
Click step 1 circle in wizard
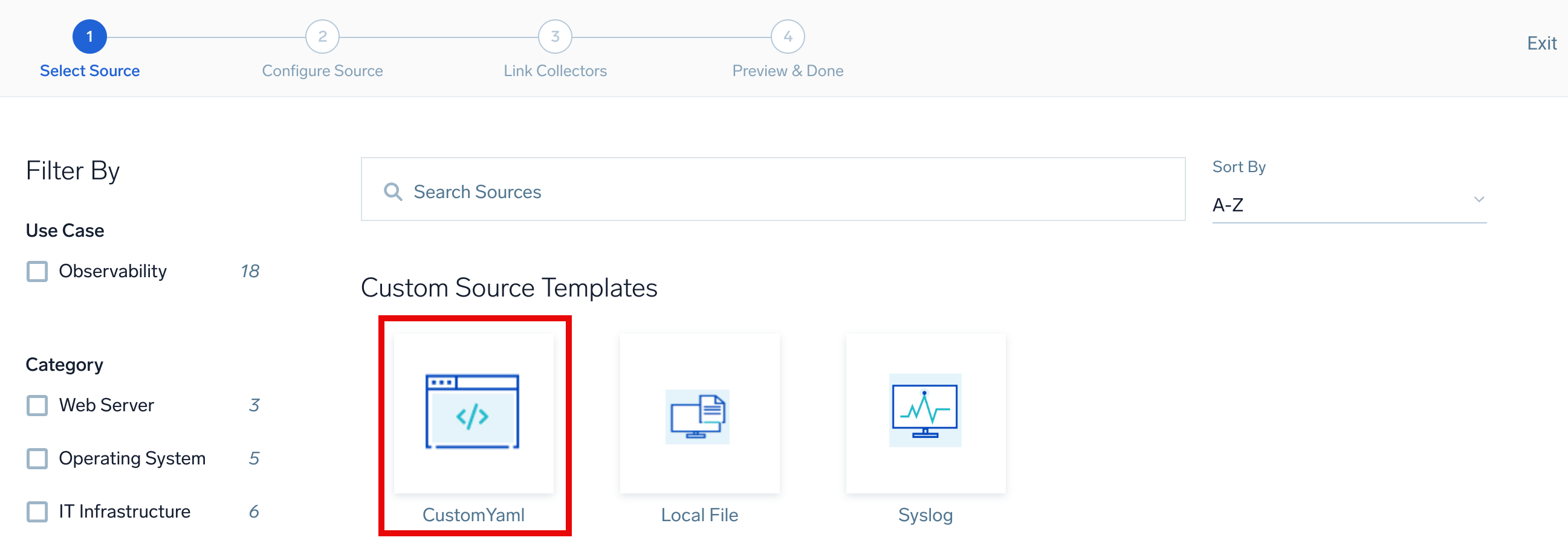[x=89, y=37]
